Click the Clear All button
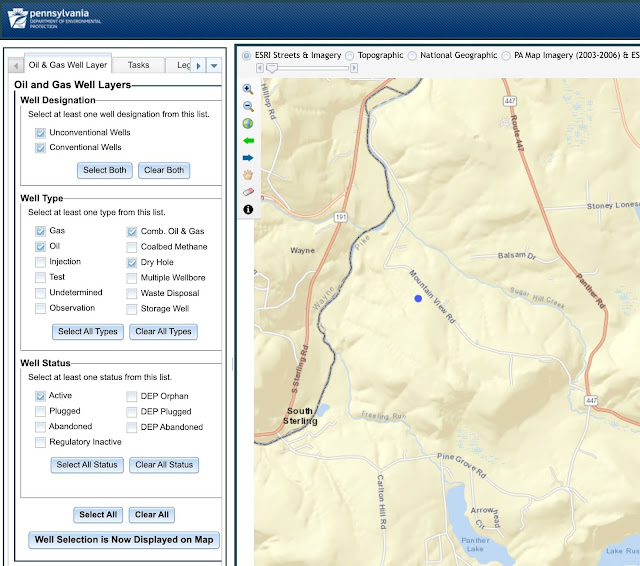Image resolution: width=640 pixels, height=566 pixels. (x=152, y=515)
